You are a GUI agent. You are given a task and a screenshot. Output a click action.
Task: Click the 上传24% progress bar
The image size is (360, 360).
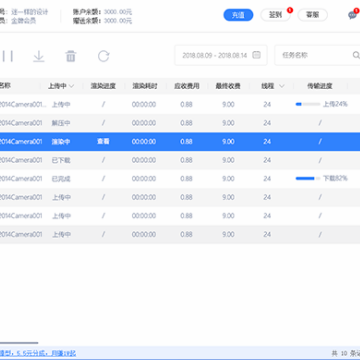pos(308,104)
